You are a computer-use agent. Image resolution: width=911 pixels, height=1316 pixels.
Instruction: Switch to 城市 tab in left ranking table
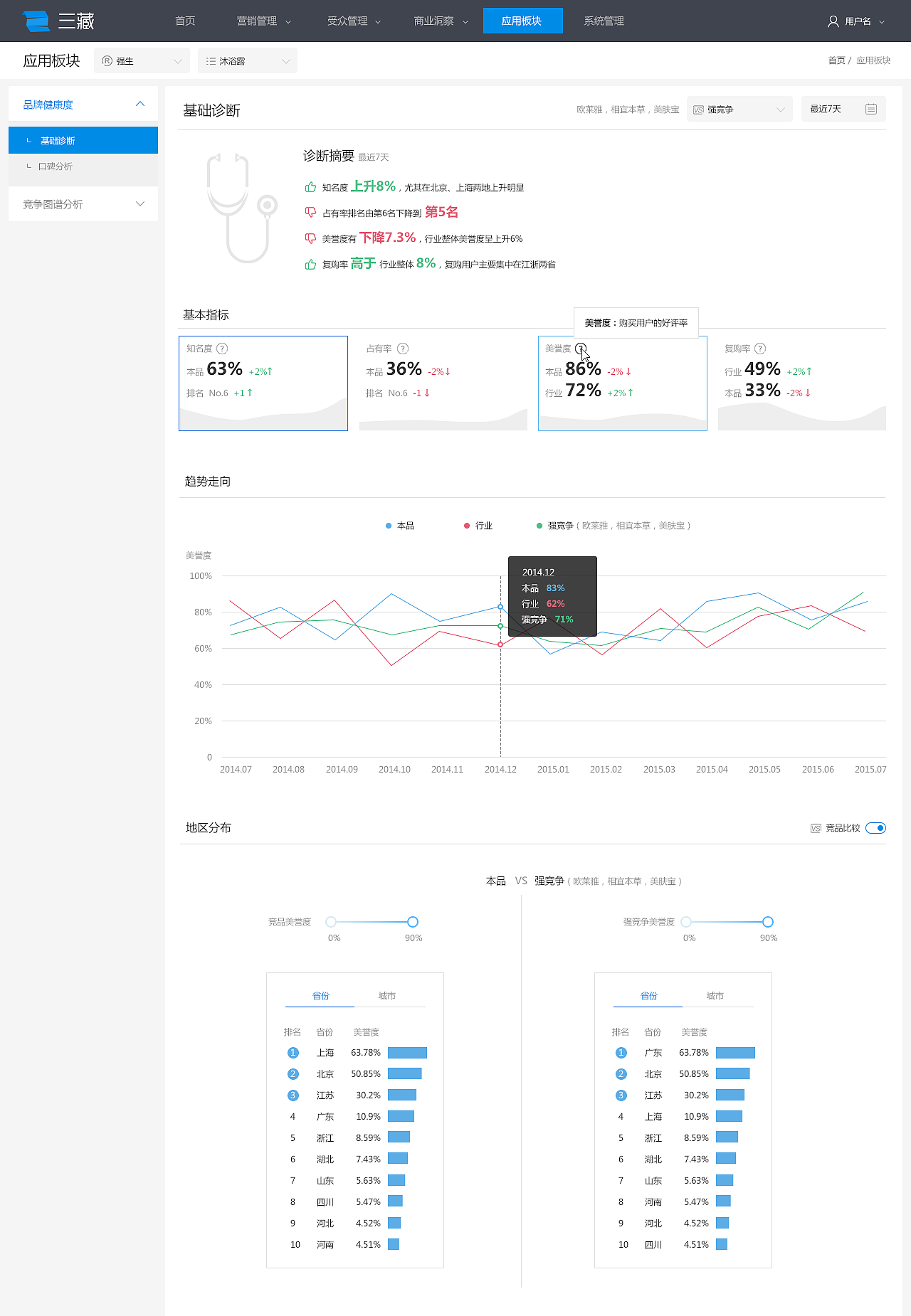click(x=387, y=996)
